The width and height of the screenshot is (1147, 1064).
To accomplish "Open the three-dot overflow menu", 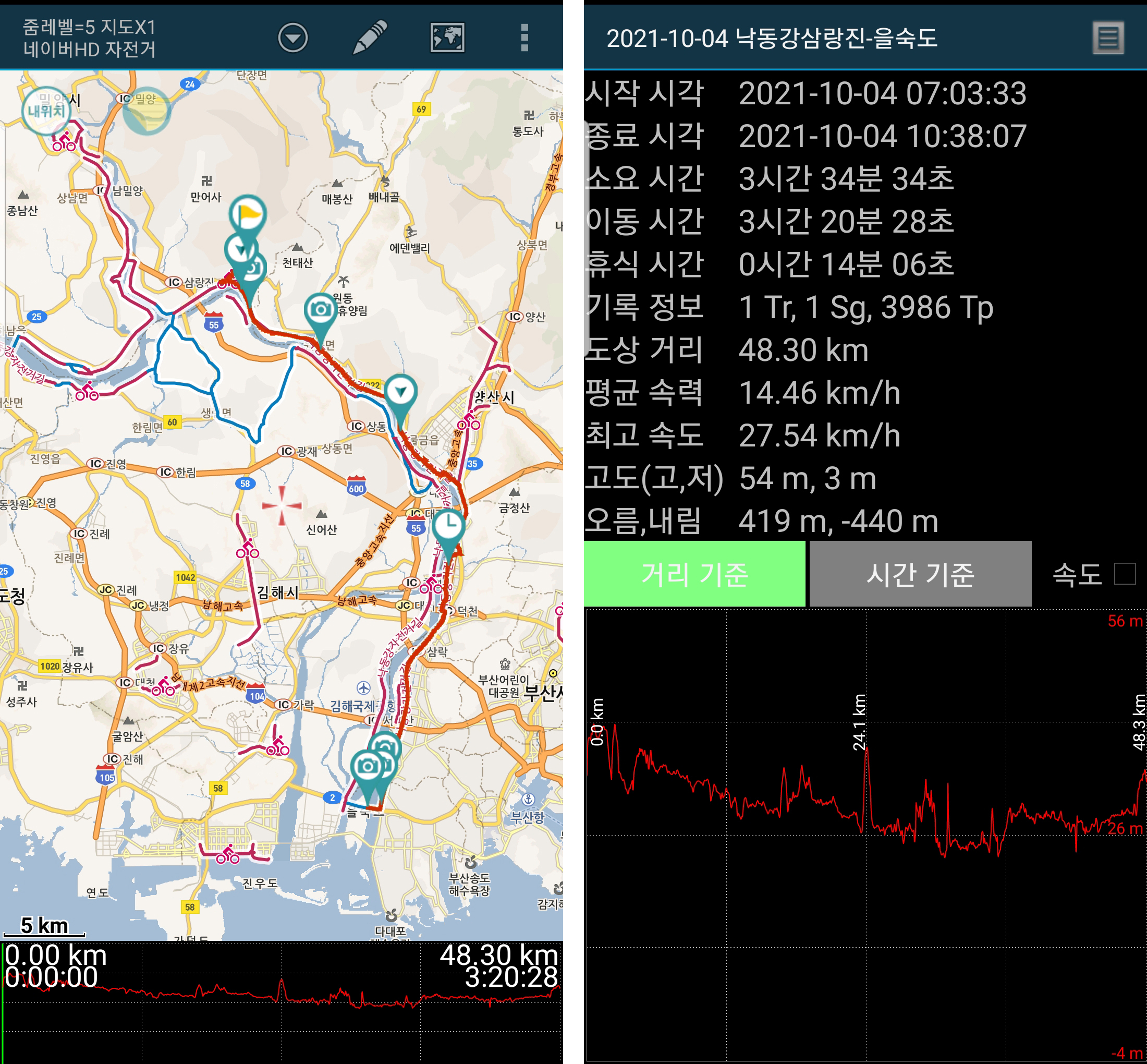I will click(524, 38).
